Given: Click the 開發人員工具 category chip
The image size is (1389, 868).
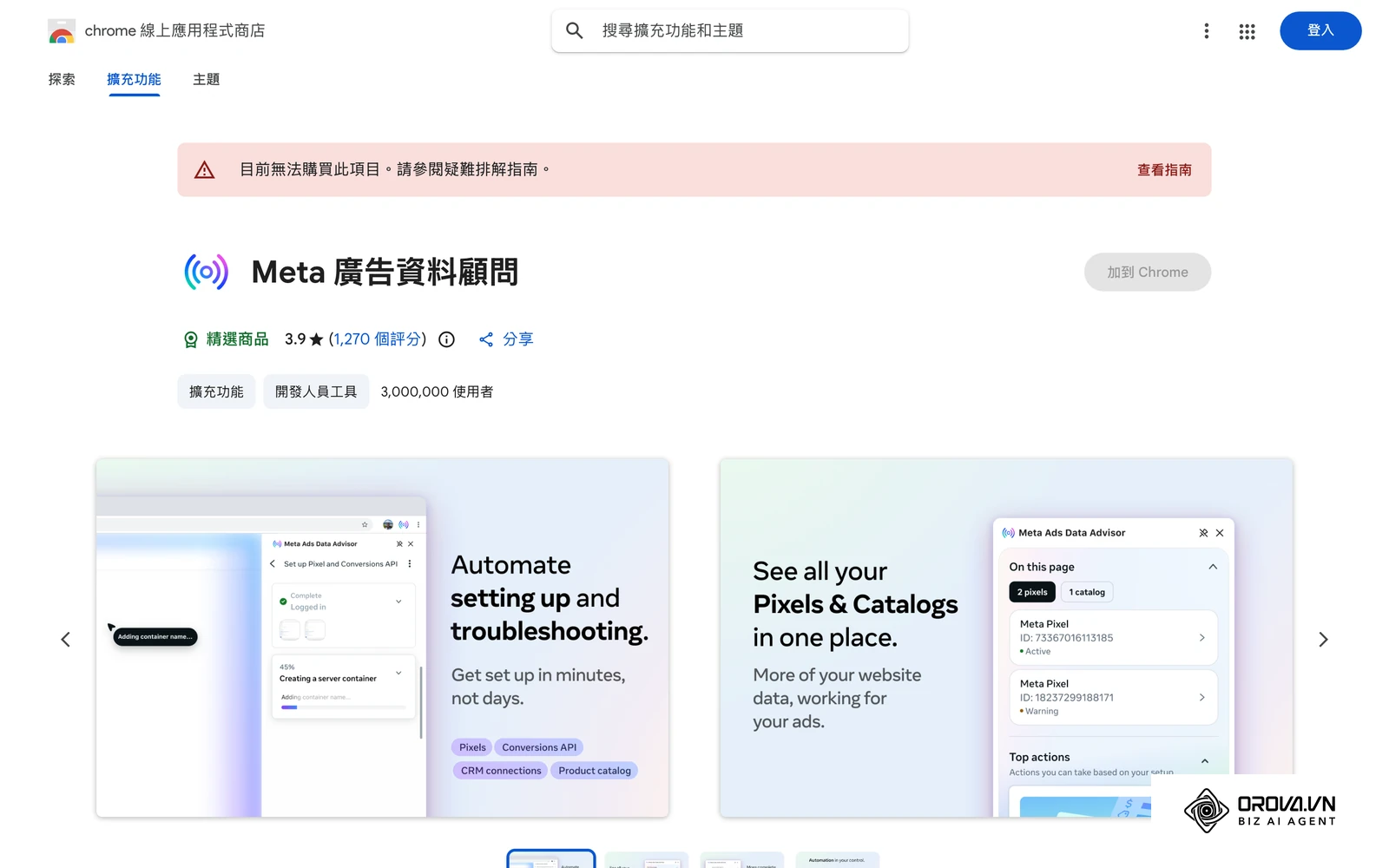Looking at the screenshot, I should [x=316, y=391].
